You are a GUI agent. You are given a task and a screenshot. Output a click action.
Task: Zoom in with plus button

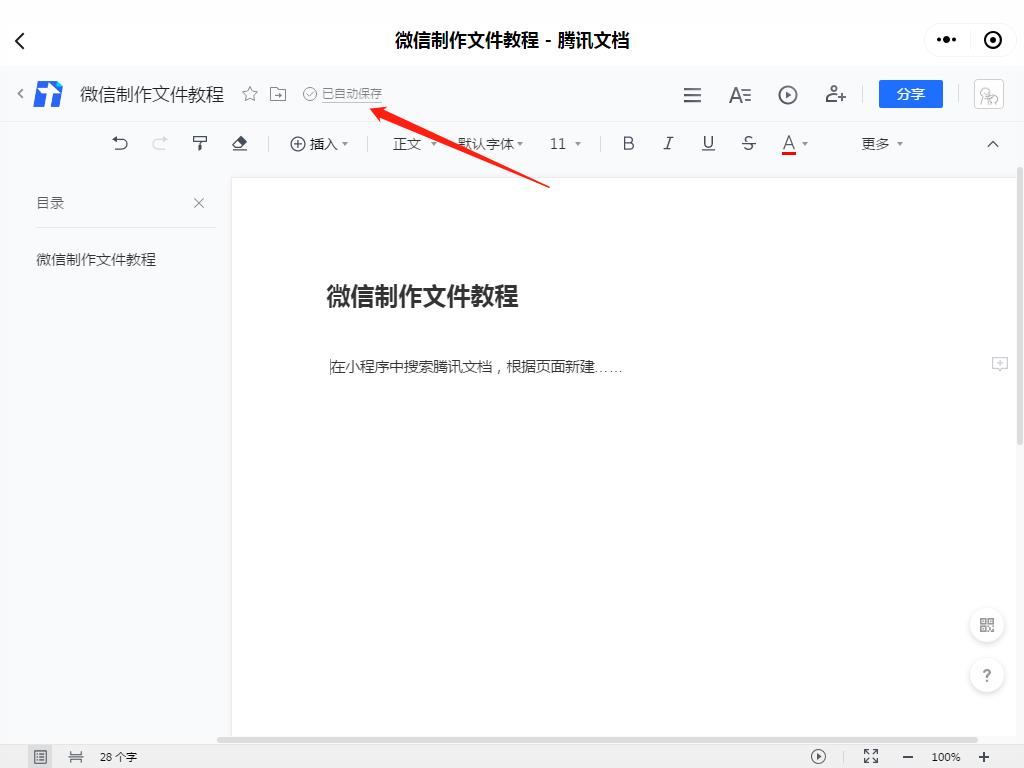click(984, 757)
